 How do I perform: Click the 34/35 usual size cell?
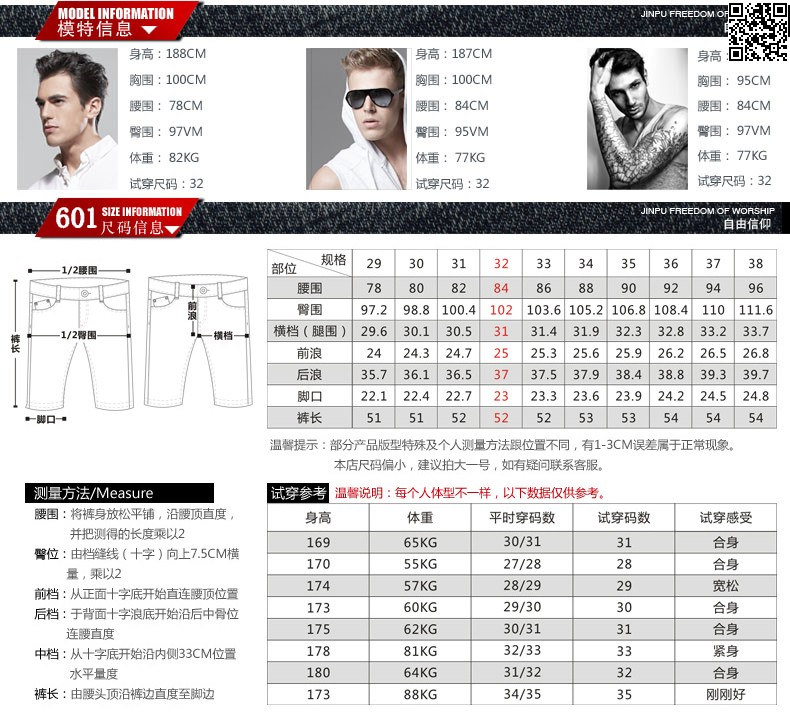pyautogui.click(x=522, y=694)
